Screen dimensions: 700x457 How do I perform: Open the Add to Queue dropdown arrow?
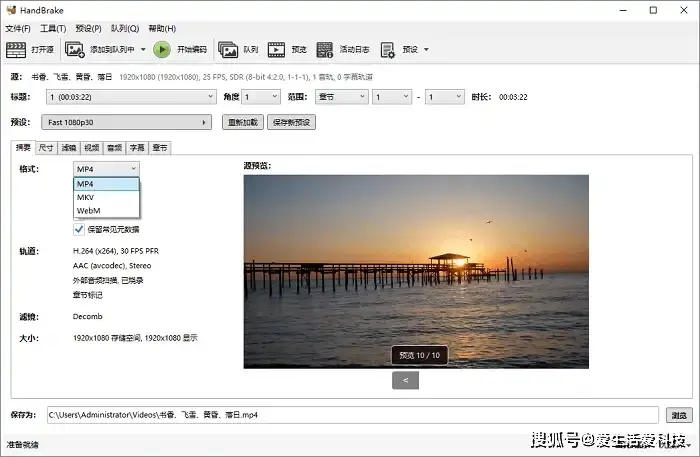(x=143, y=50)
